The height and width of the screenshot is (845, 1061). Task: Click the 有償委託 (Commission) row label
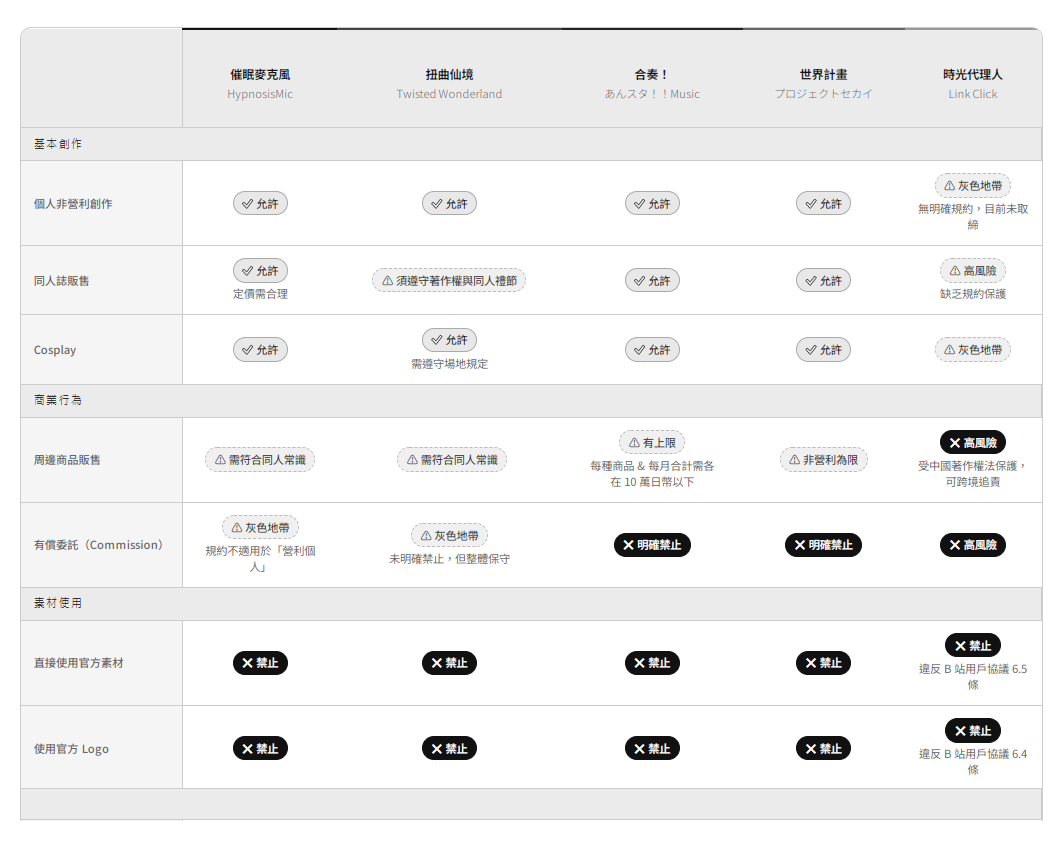tap(98, 545)
